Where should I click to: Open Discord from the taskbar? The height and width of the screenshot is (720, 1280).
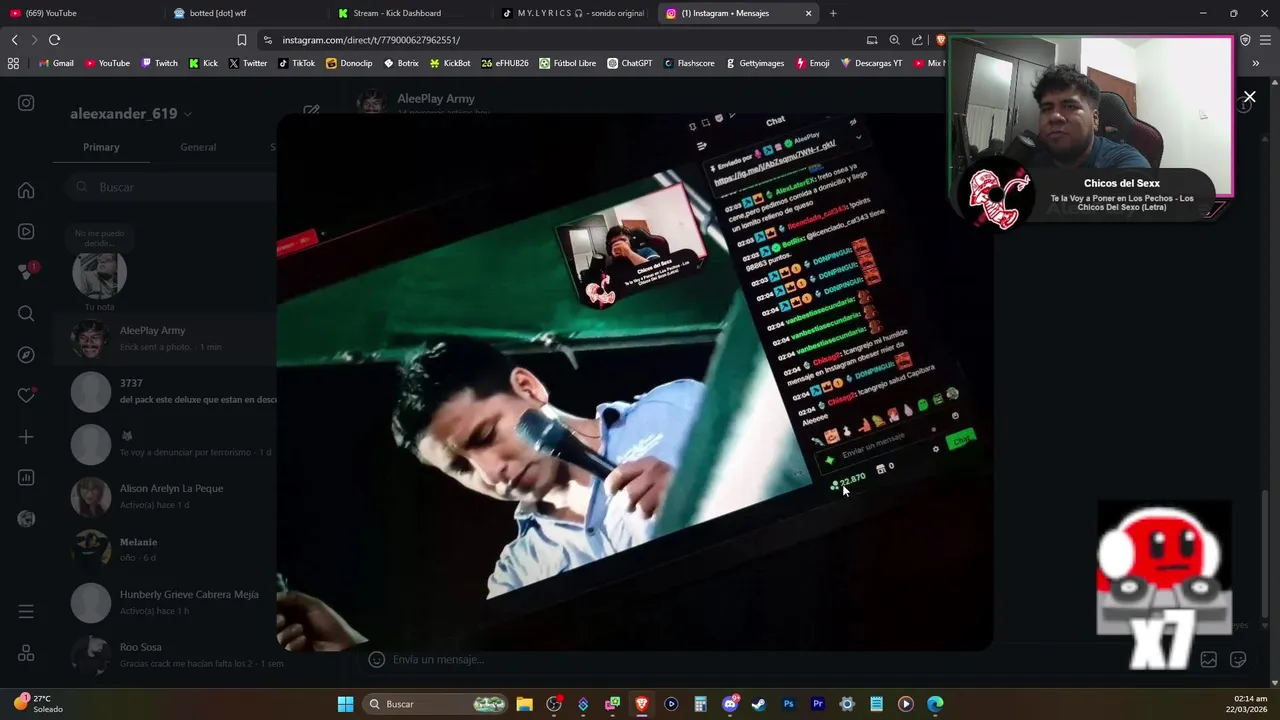730,704
